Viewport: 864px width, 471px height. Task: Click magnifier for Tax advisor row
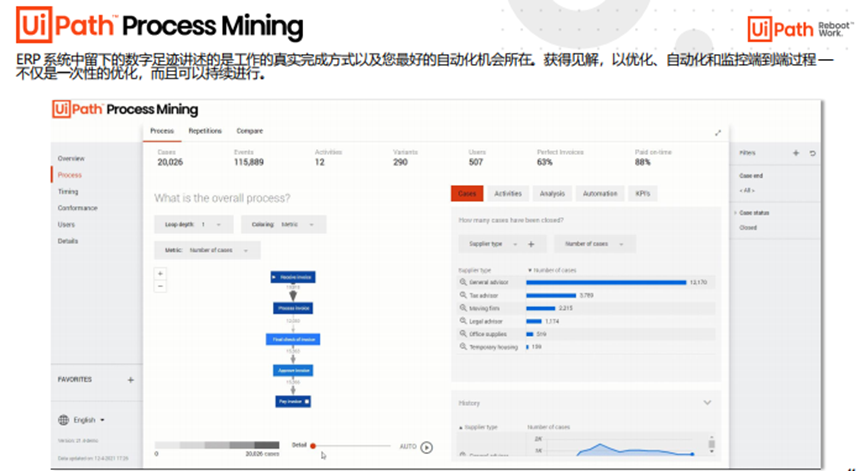pos(463,295)
